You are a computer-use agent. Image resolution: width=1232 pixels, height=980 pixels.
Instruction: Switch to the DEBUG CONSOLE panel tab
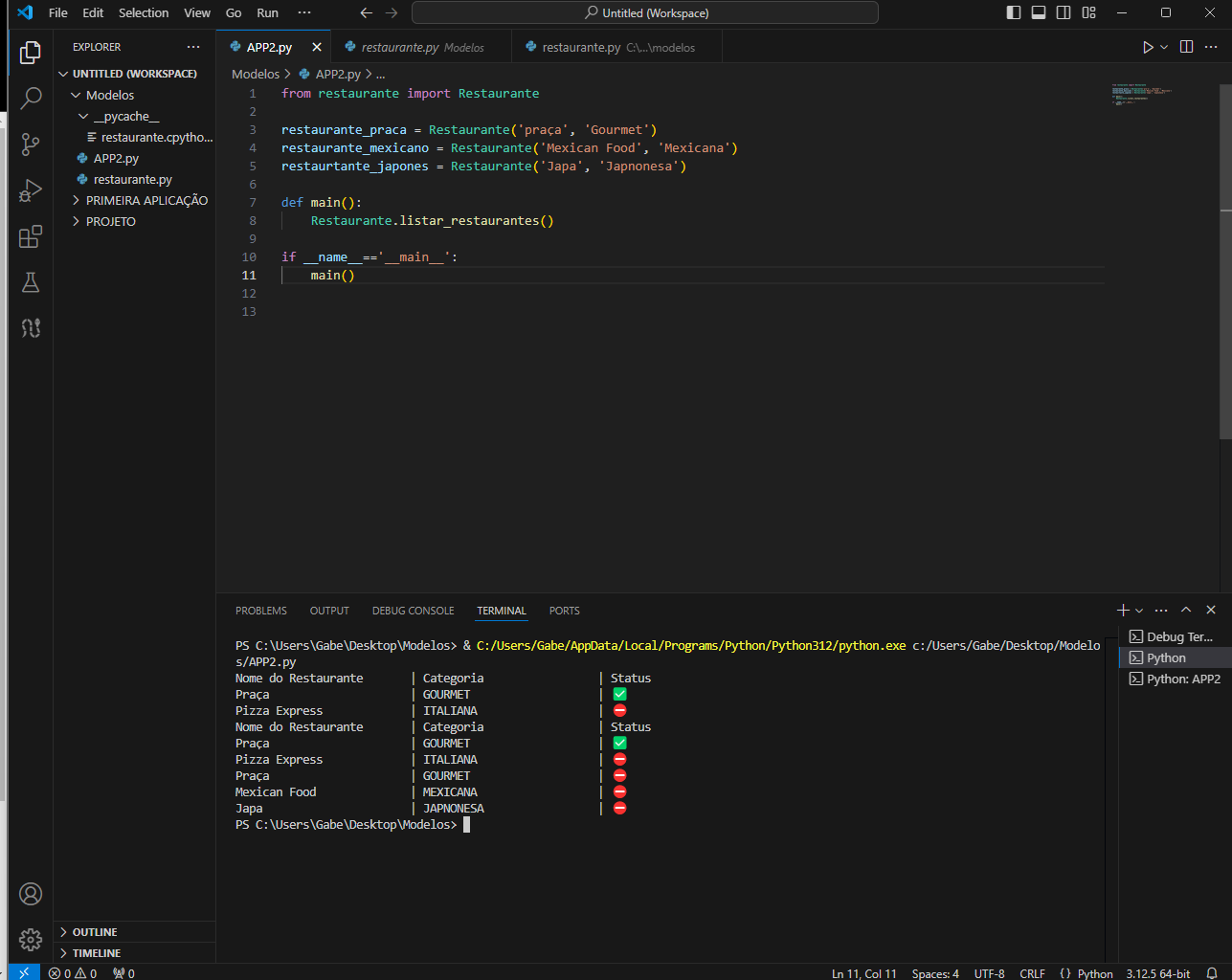[414, 611]
